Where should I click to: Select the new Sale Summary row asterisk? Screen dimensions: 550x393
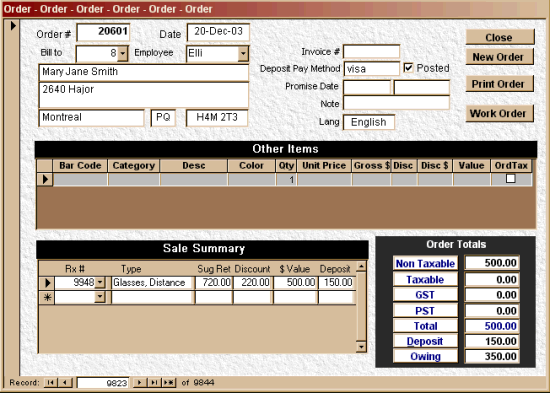[x=47, y=297]
